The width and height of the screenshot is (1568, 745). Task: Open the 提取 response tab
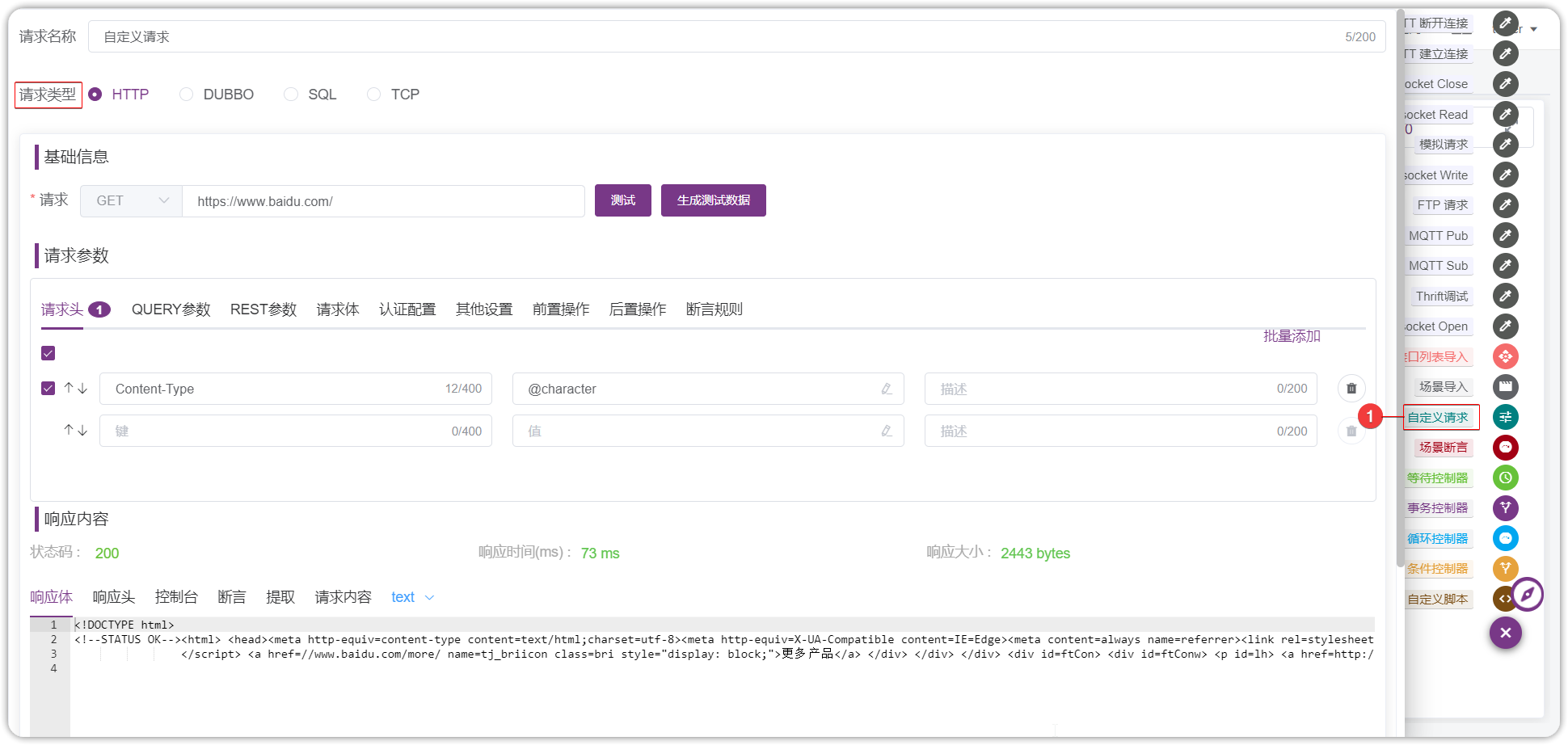click(x=280, y=597)
